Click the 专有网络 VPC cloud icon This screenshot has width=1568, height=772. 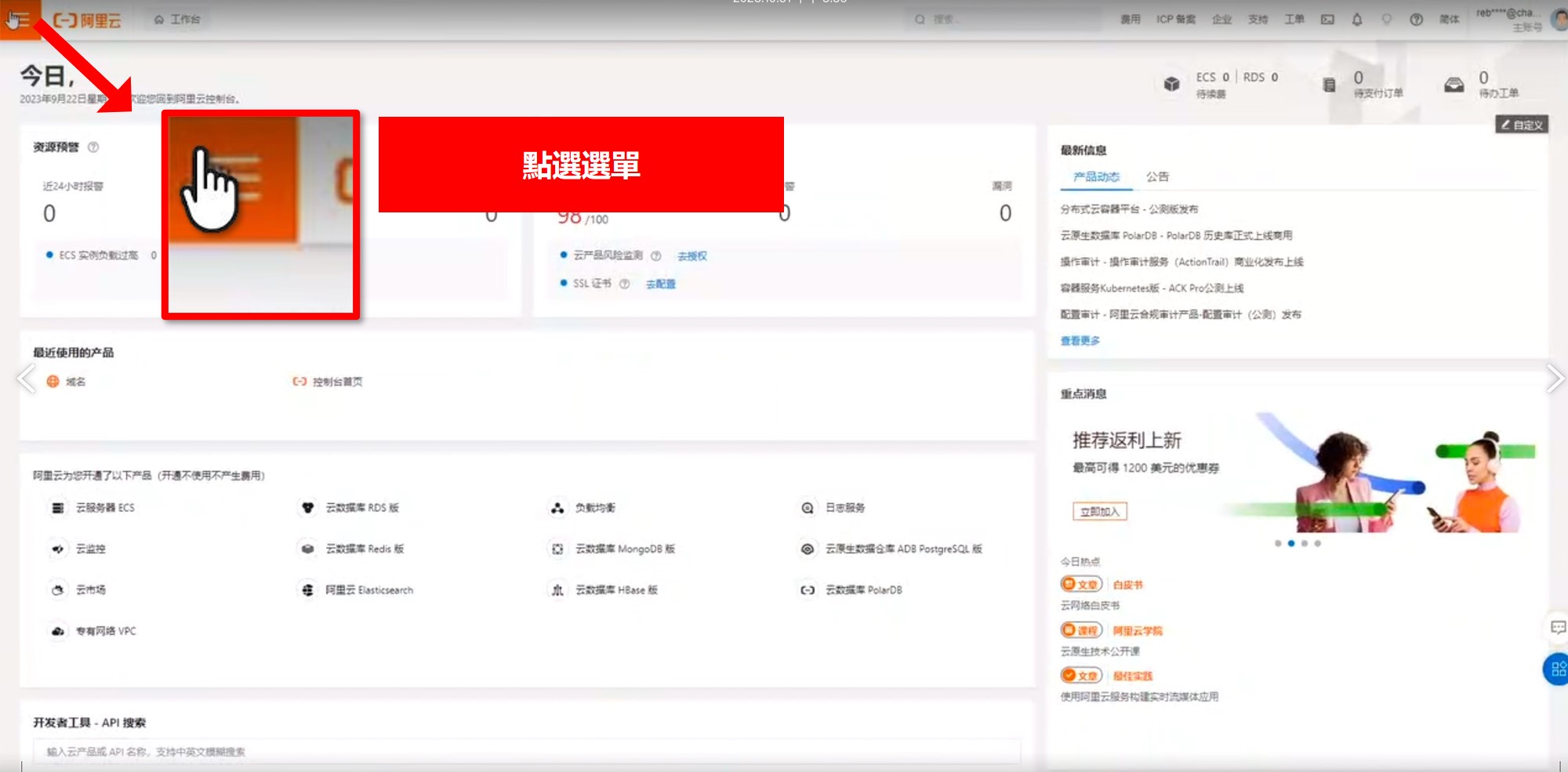pos(58,631)
